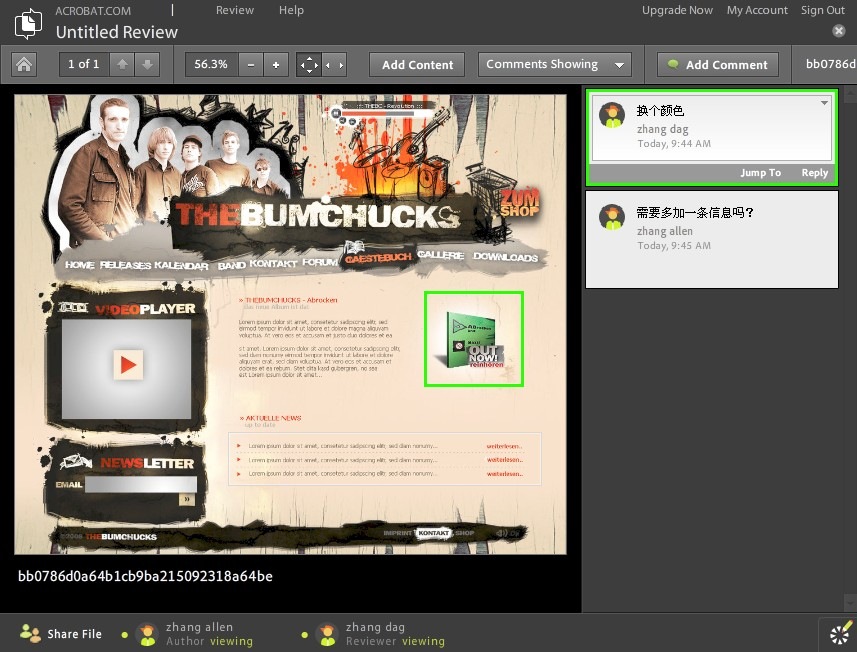Image resolution: width=857 pixels, height=652 pixels.
Task: Open the Help menu
Action: (x=291, y=10)
